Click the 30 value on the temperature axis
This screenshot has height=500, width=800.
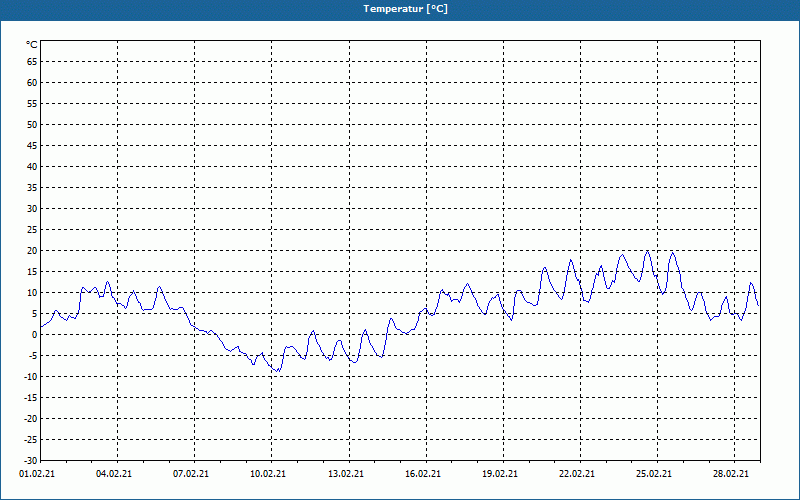[x=32, y=209]
